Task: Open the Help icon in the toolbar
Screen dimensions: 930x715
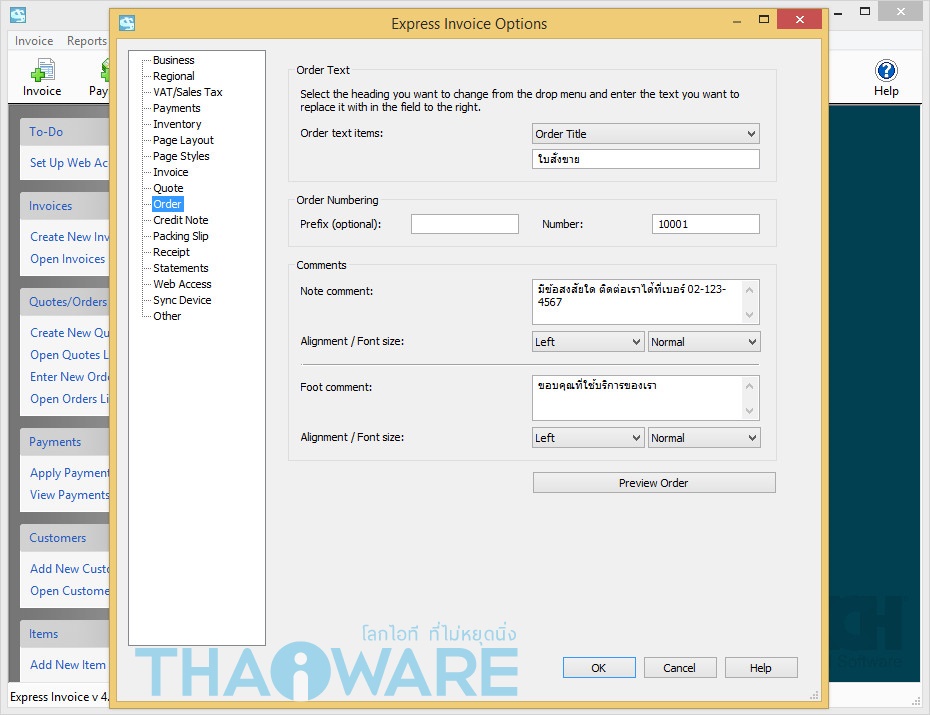Action: [x=886, y=71]
